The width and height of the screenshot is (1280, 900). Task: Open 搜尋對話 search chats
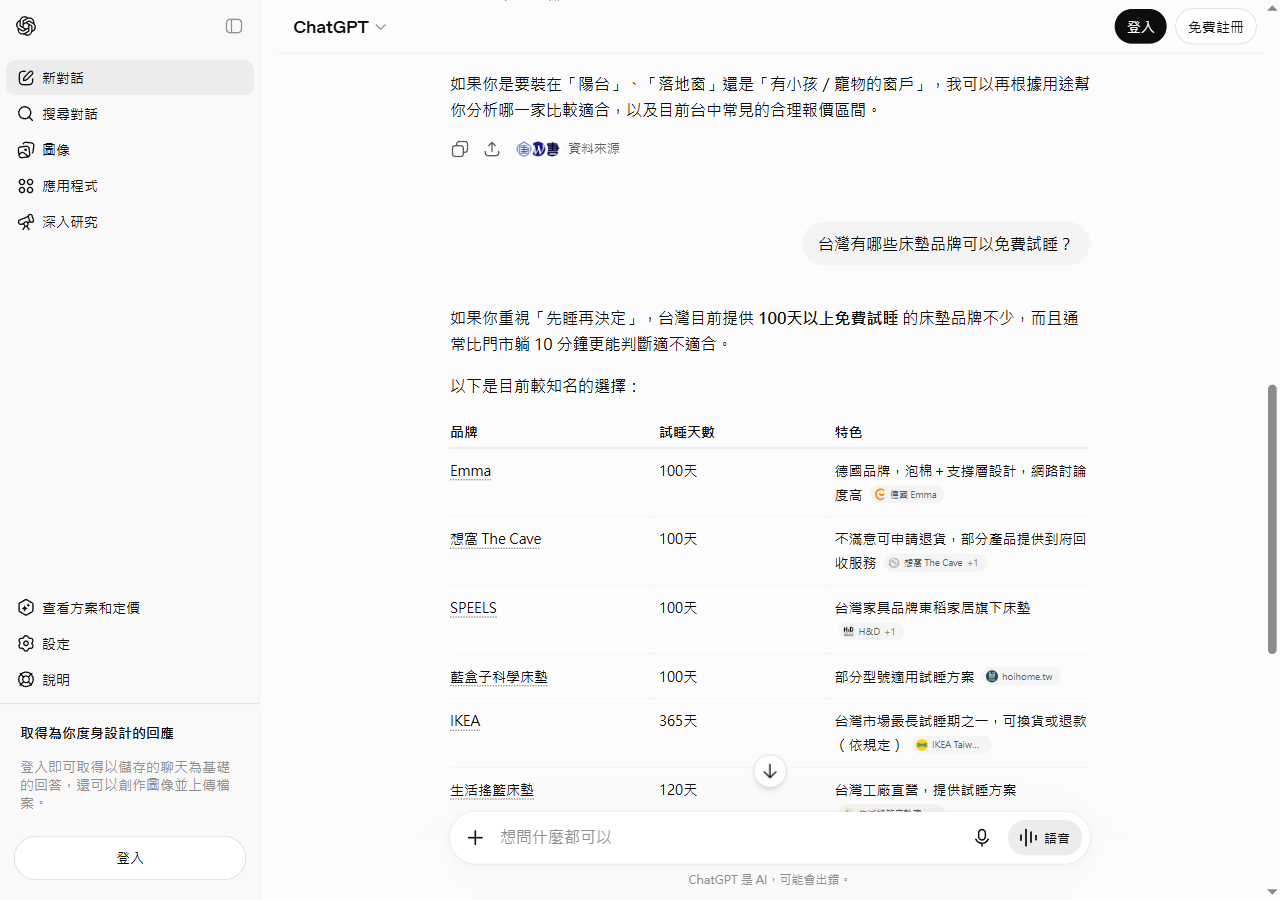pyautogui.click(x=130, y=114)
